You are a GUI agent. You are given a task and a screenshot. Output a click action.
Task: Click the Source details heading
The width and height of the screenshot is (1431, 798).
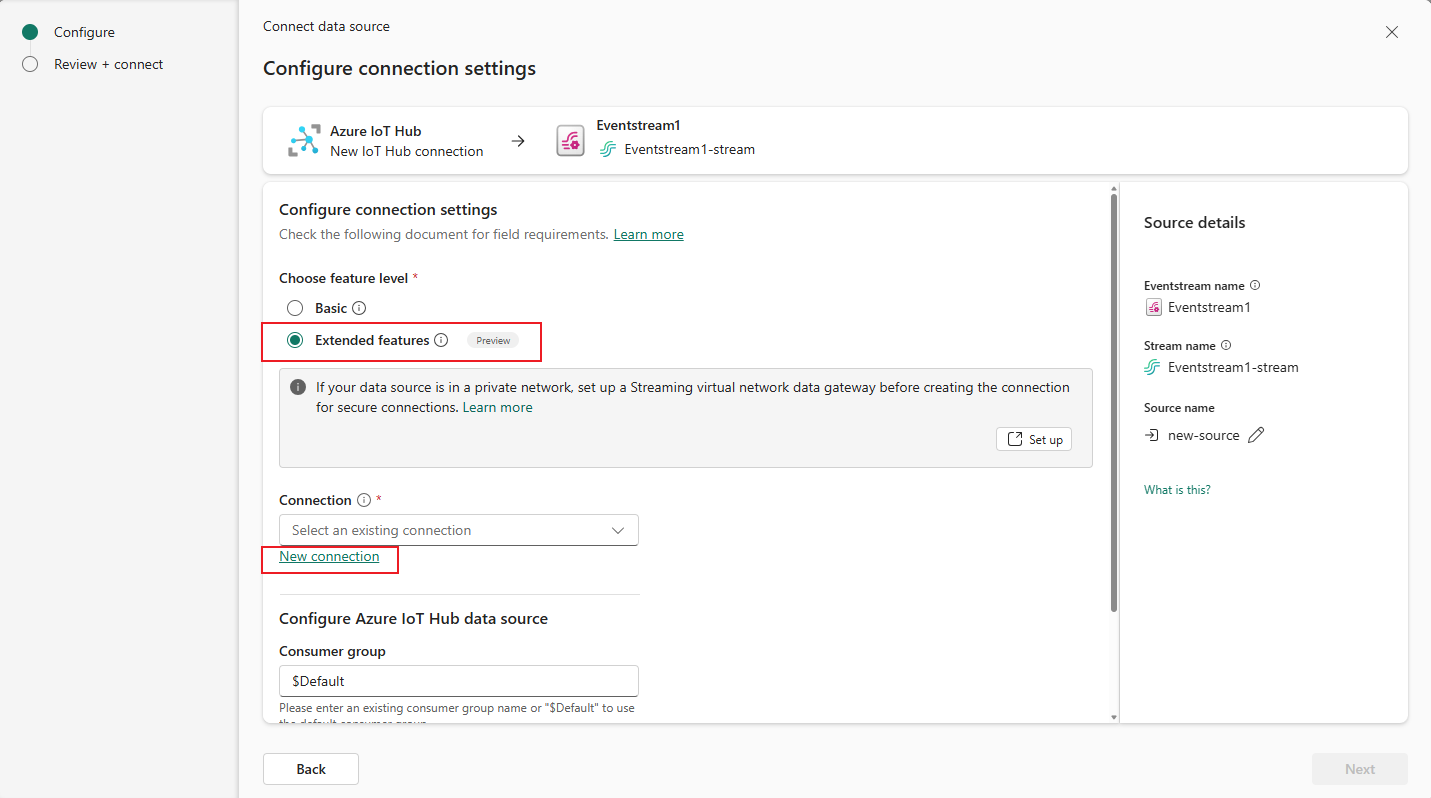point(1195,223)
